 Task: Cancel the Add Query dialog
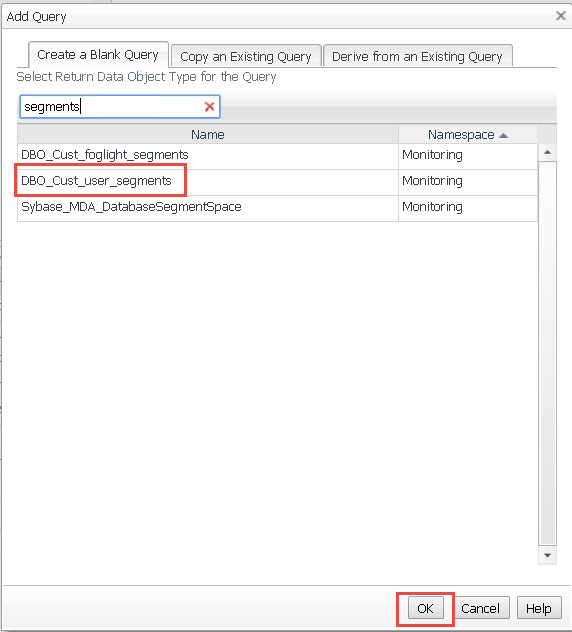pyautogui.click(x=480, y=608)
